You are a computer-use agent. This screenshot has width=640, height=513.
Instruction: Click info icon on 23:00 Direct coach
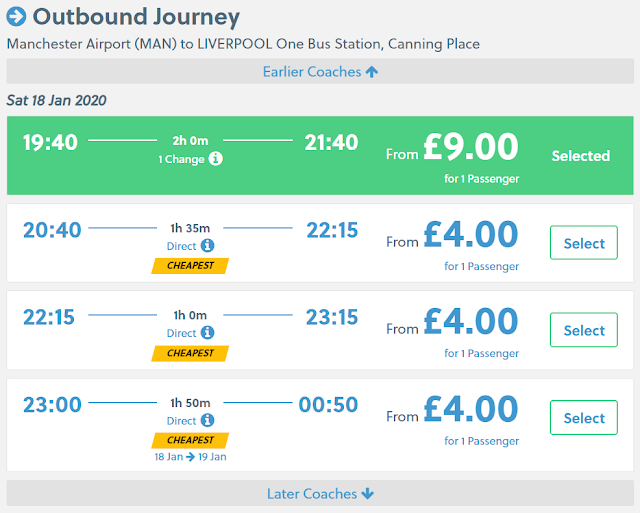[x=207, y=421]
